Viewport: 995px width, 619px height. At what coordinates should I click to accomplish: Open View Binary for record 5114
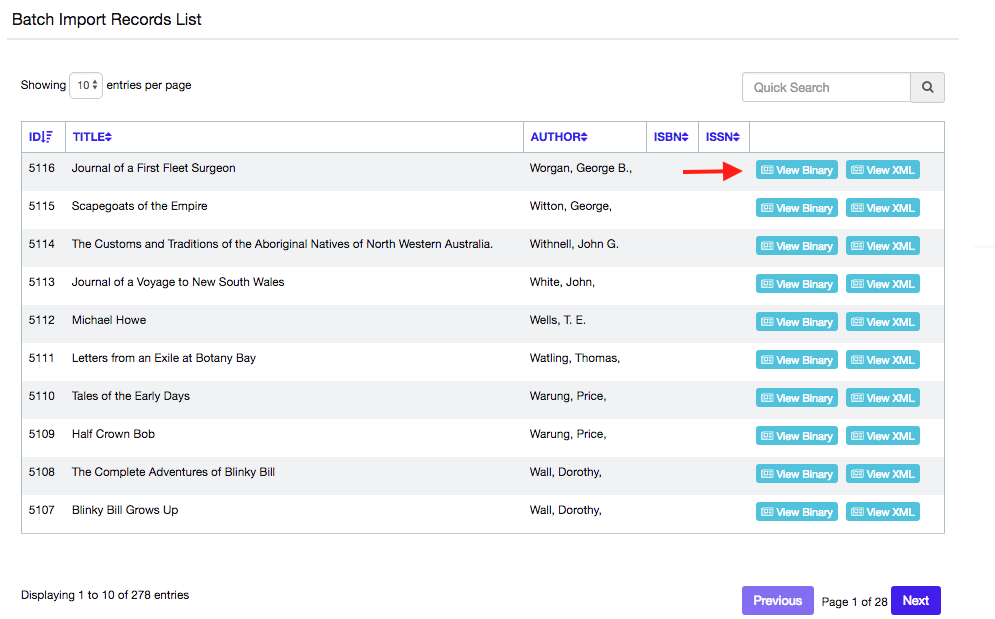click(x=796, y=246)
